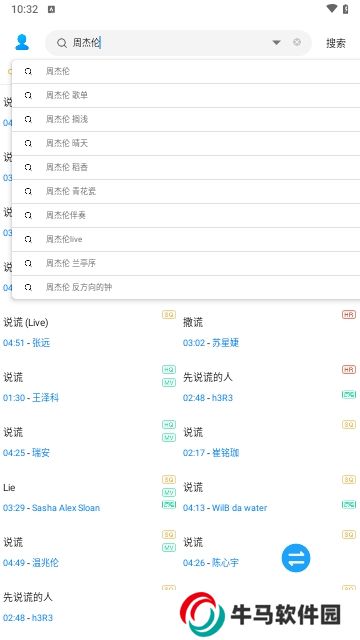The width and height of the screenshot is (360, 640).
Task: Expand the search box dropdown arrow
Action: 276,42
